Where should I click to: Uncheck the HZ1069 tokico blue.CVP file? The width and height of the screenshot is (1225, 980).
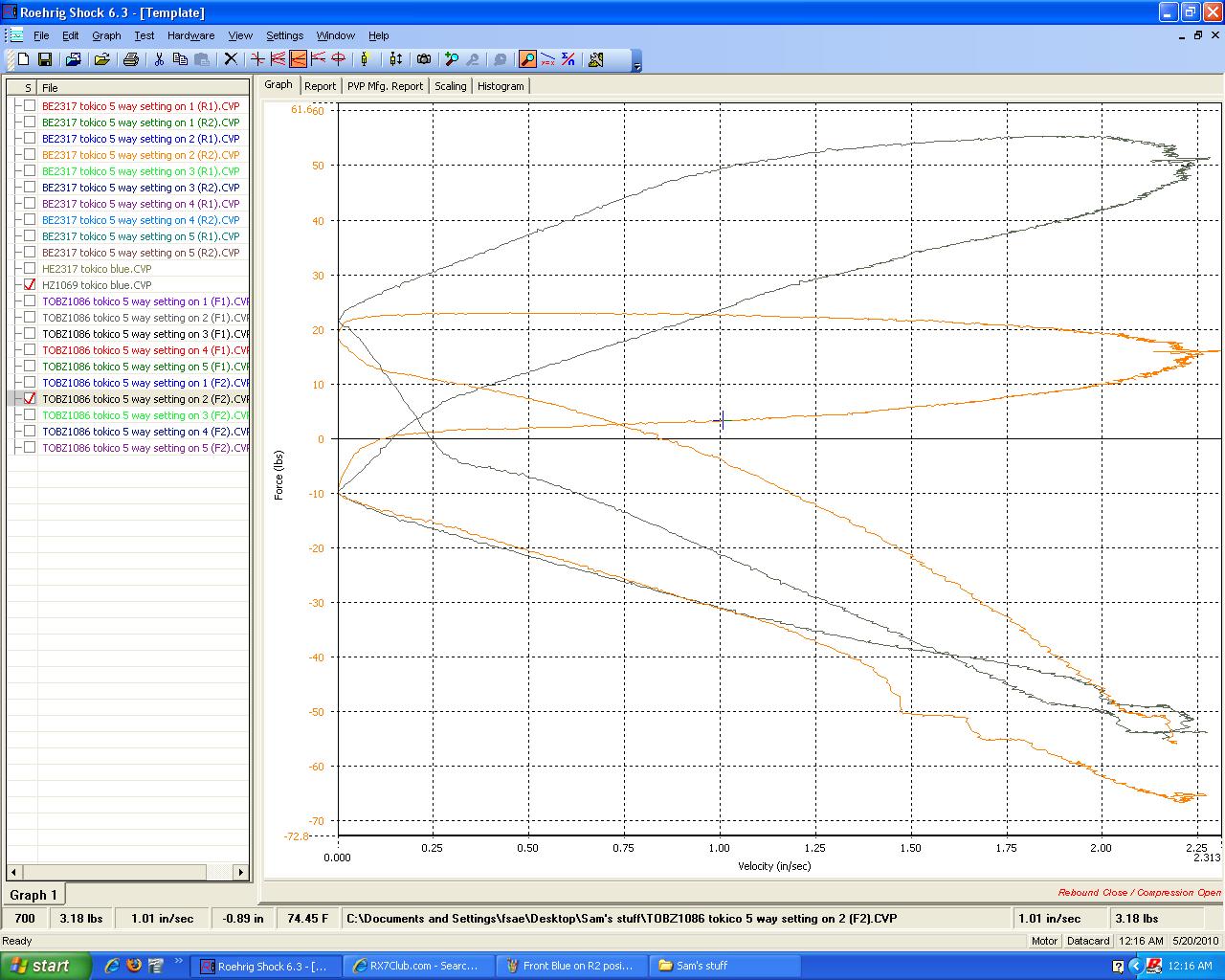tap(30, 285)
